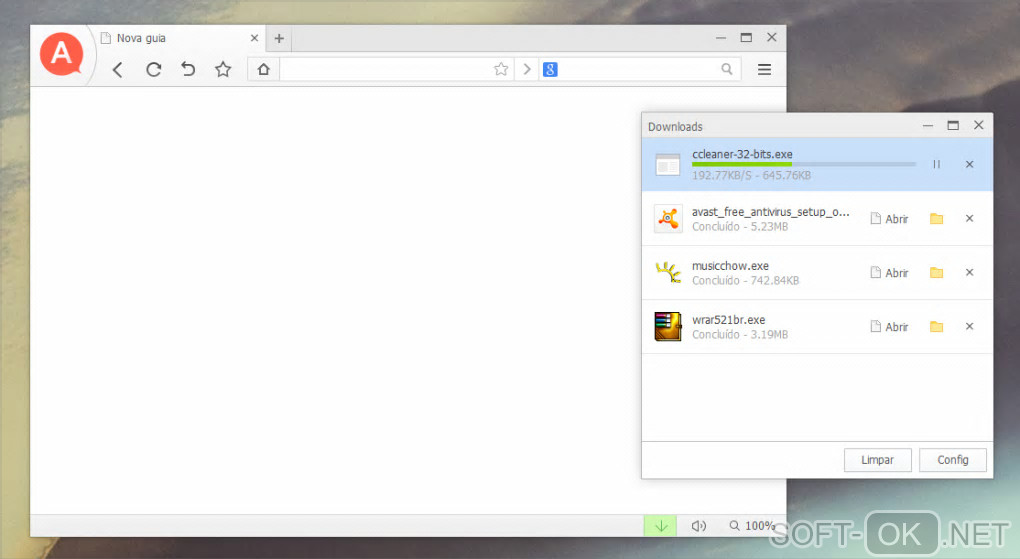This screenshot has width=1020, height=559.
Task: Click download speed text 192.77KB/S - 645.76KB
Action: tap(751, 176)
